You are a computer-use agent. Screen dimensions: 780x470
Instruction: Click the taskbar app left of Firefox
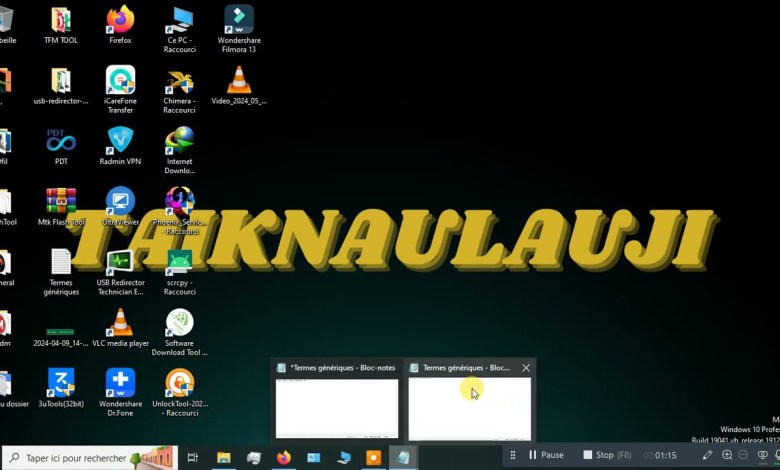[254, 457]
